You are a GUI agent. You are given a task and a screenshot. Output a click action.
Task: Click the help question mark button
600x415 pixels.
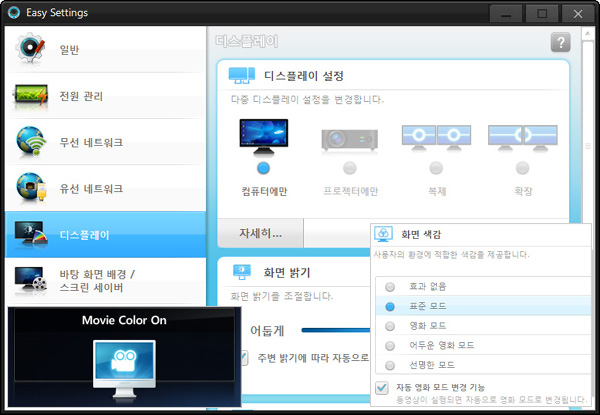click(561, 42)
